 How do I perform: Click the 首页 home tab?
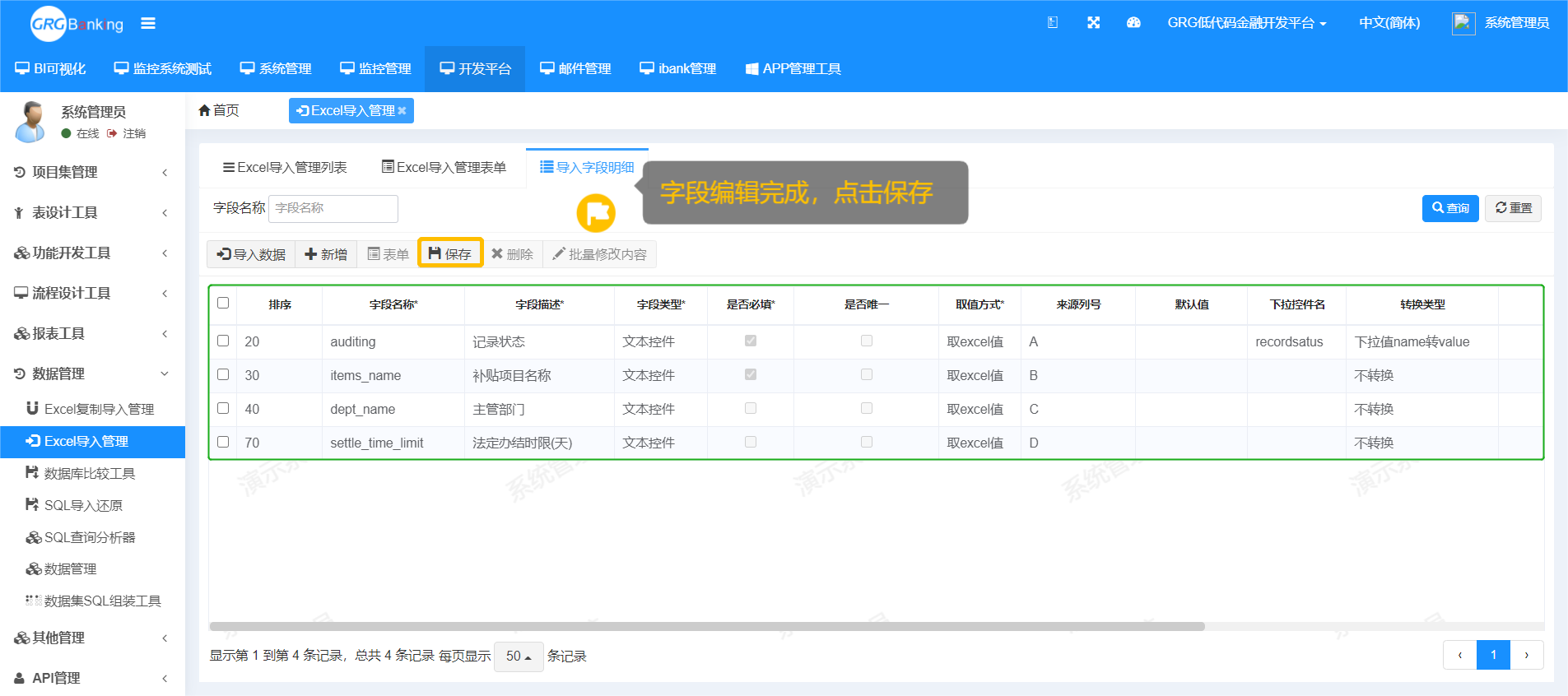point(219,110)
